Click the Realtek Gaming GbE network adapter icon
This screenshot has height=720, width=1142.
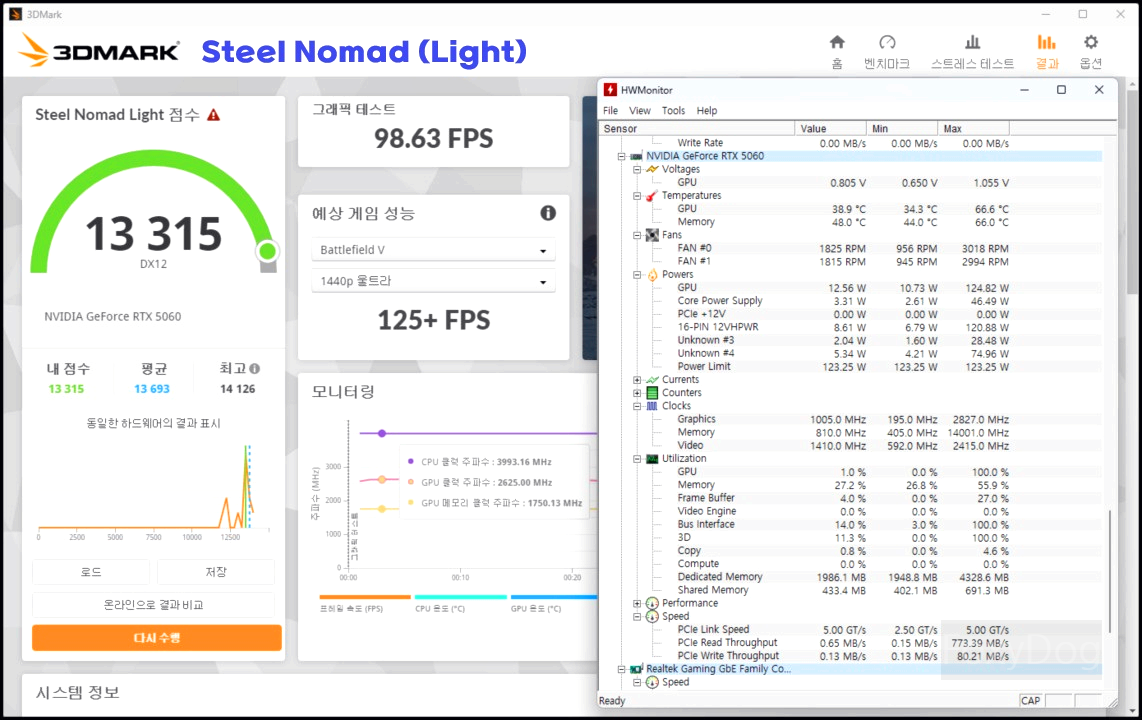pyautogui.click(x=636, y=668)
